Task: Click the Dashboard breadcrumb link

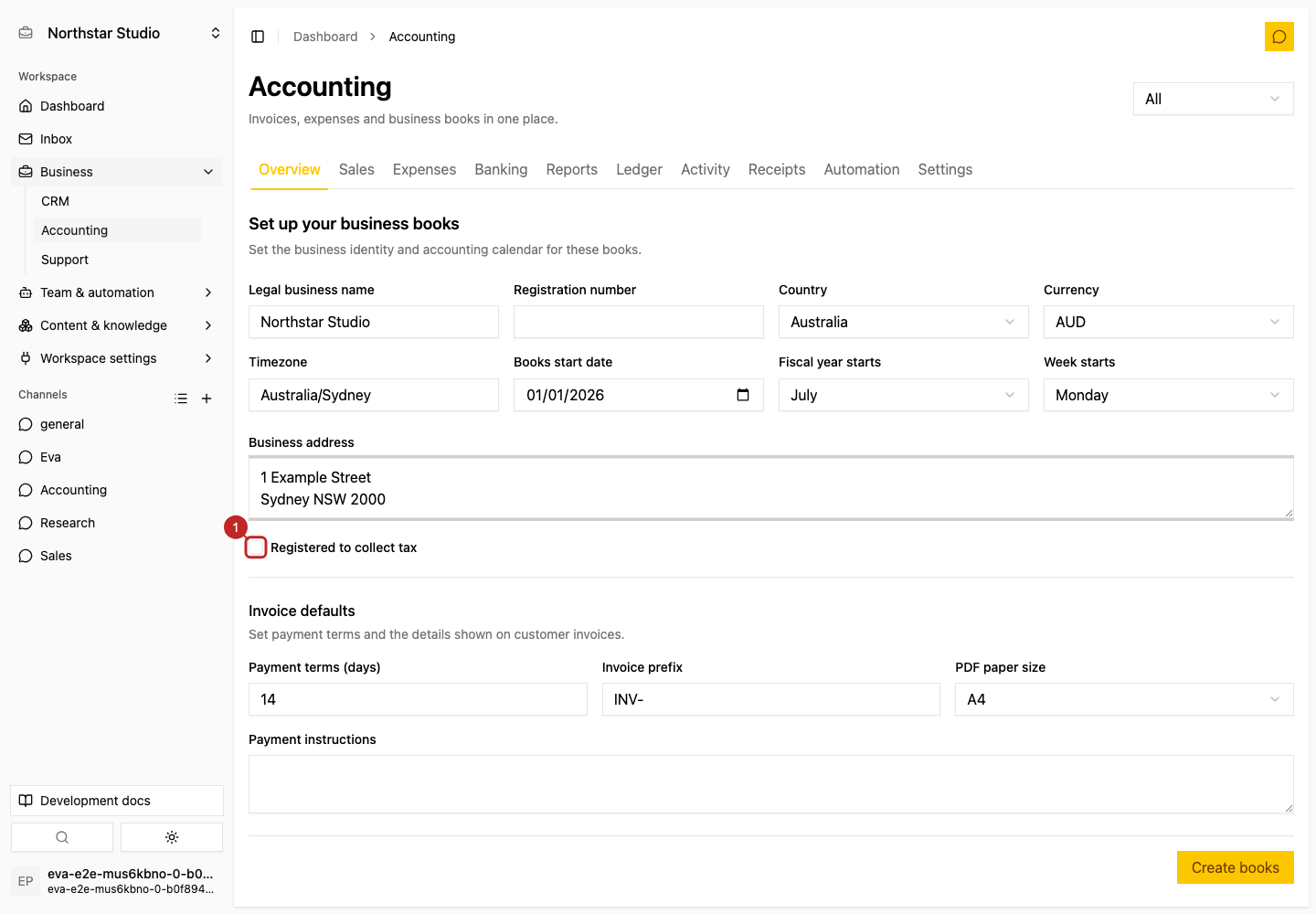Action: click(325, 37)
